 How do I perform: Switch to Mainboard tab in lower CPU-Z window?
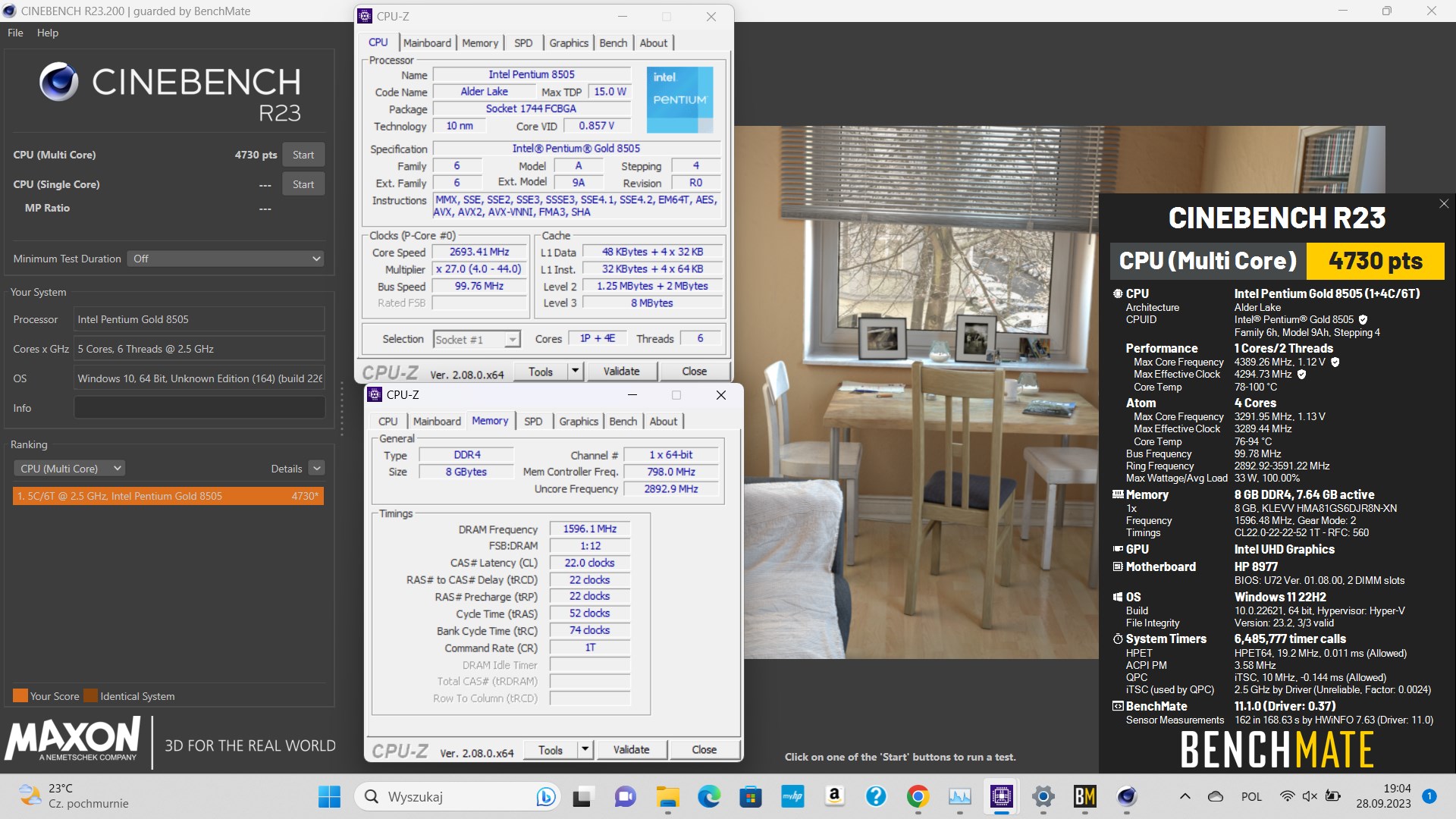437,422
